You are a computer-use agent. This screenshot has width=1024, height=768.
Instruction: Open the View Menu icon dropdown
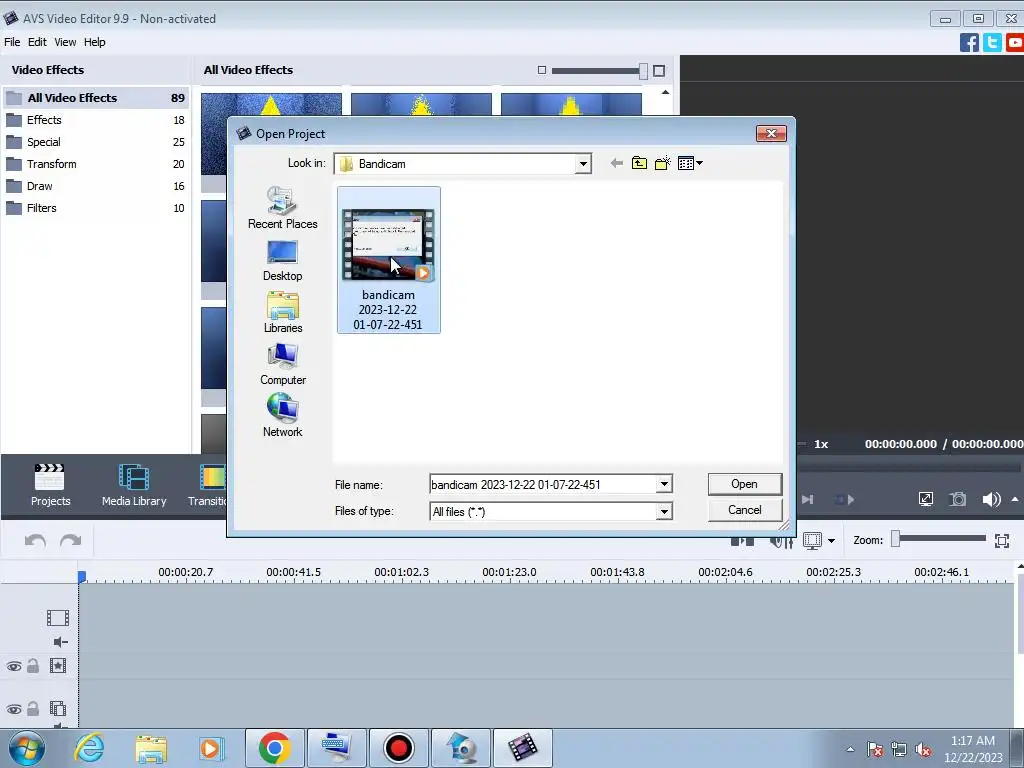click(x=690, y=163)
